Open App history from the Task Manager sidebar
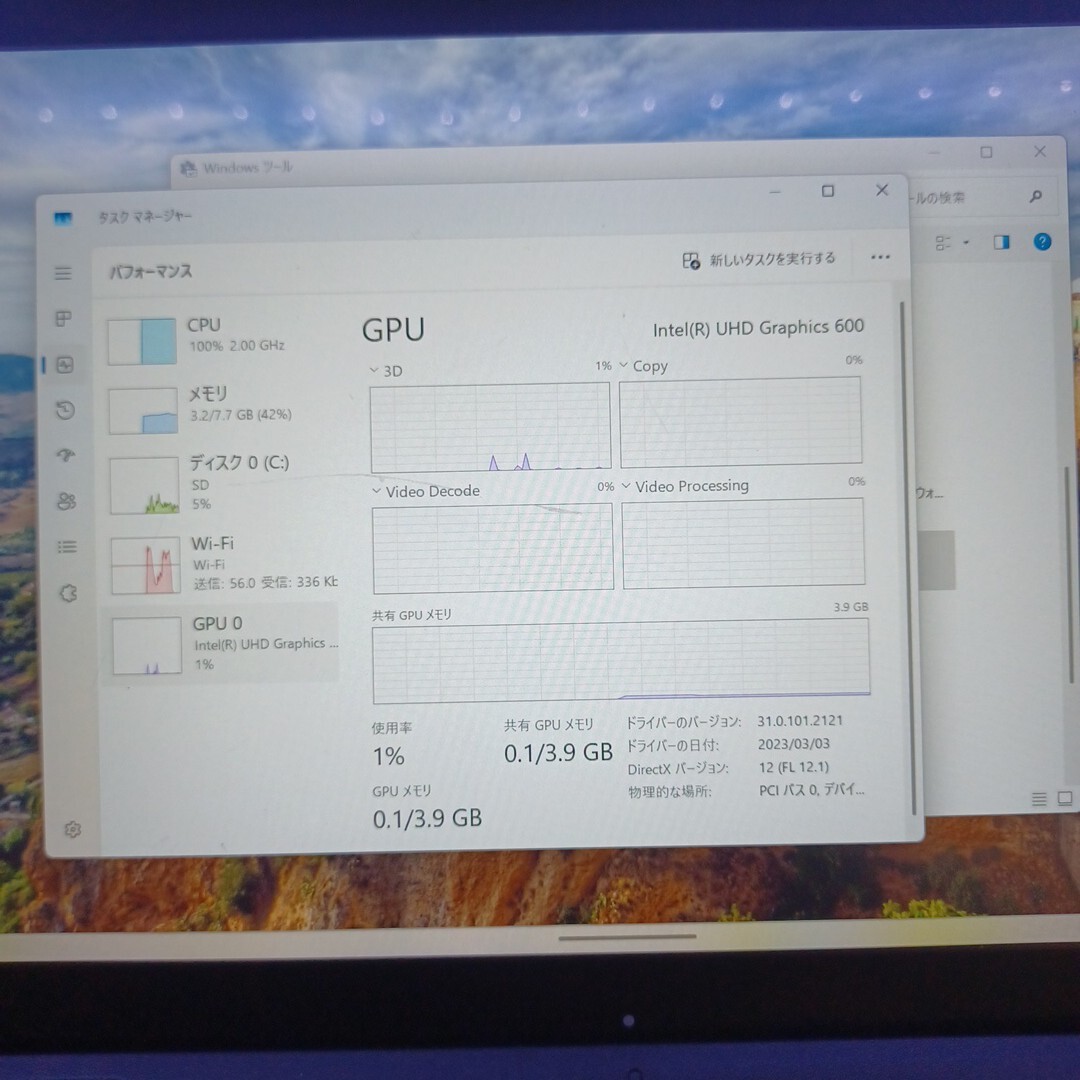 tap(65, 411)
